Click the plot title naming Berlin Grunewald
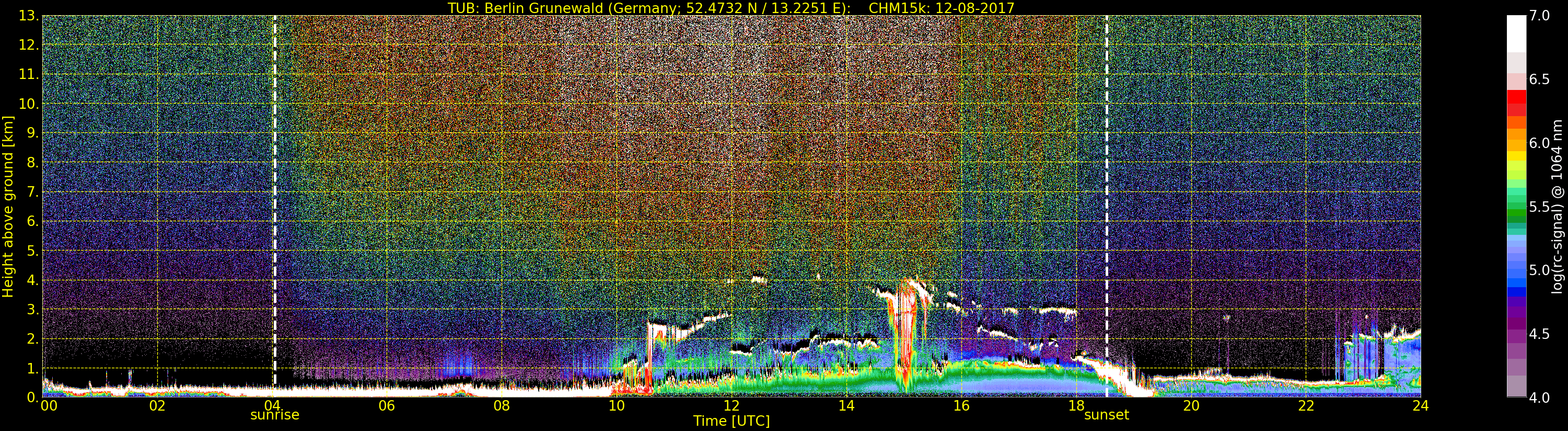Screen dimensions: 1568x431 [x=731, y=7]
